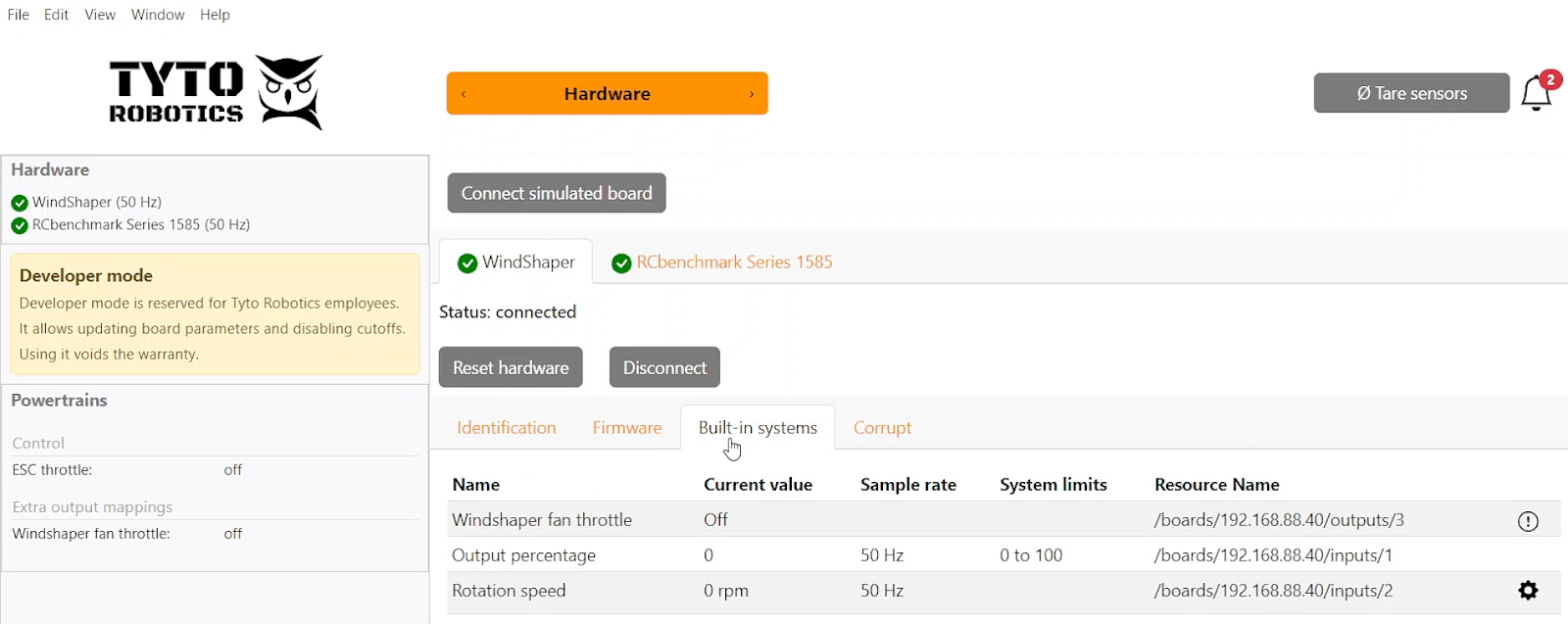
Task: Click the Tare sensors button
Action: pyautogui.click(x=1411, y=93)
